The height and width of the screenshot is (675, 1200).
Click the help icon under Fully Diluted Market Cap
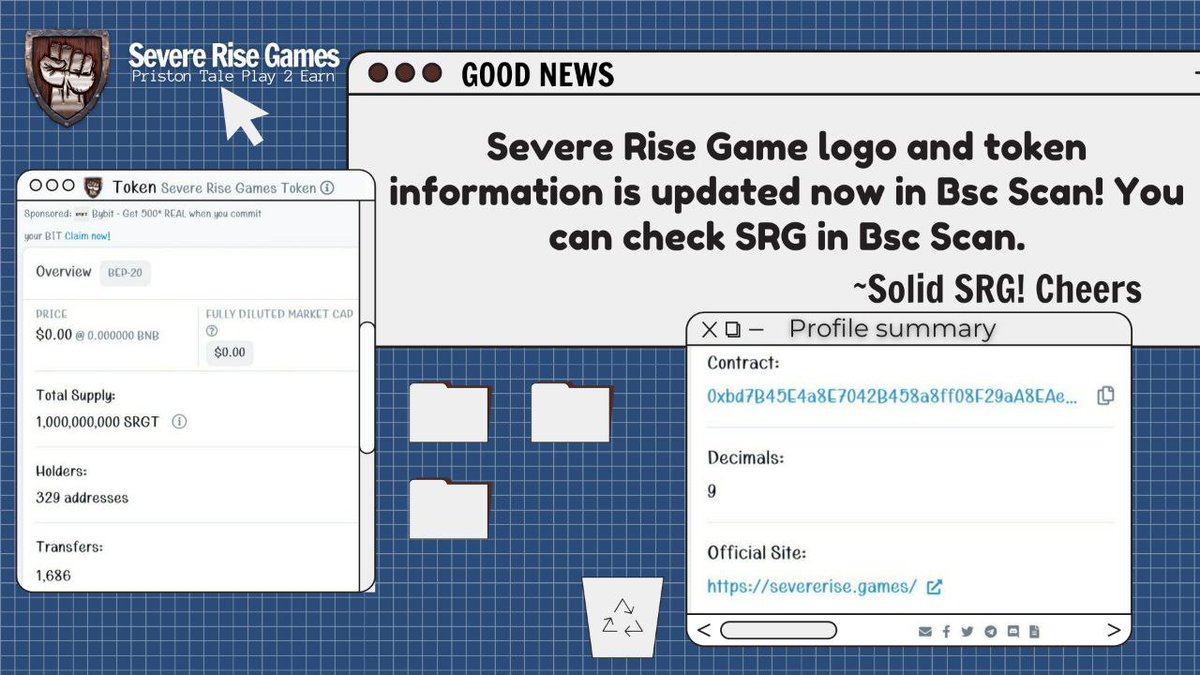pos(212,331)
